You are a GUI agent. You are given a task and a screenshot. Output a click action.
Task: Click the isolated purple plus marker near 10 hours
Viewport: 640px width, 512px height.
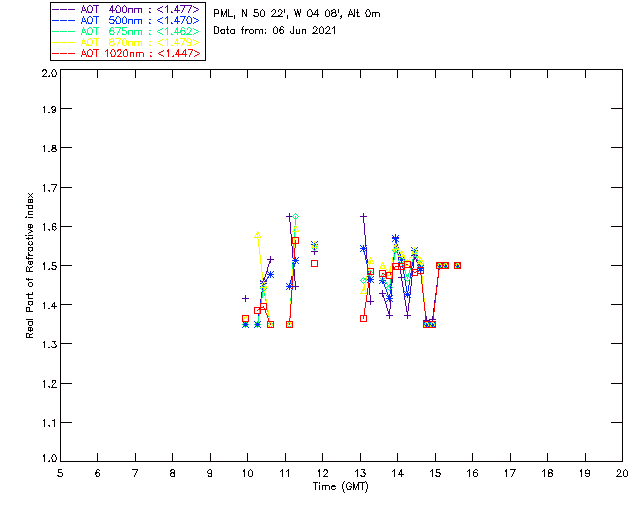245,298
